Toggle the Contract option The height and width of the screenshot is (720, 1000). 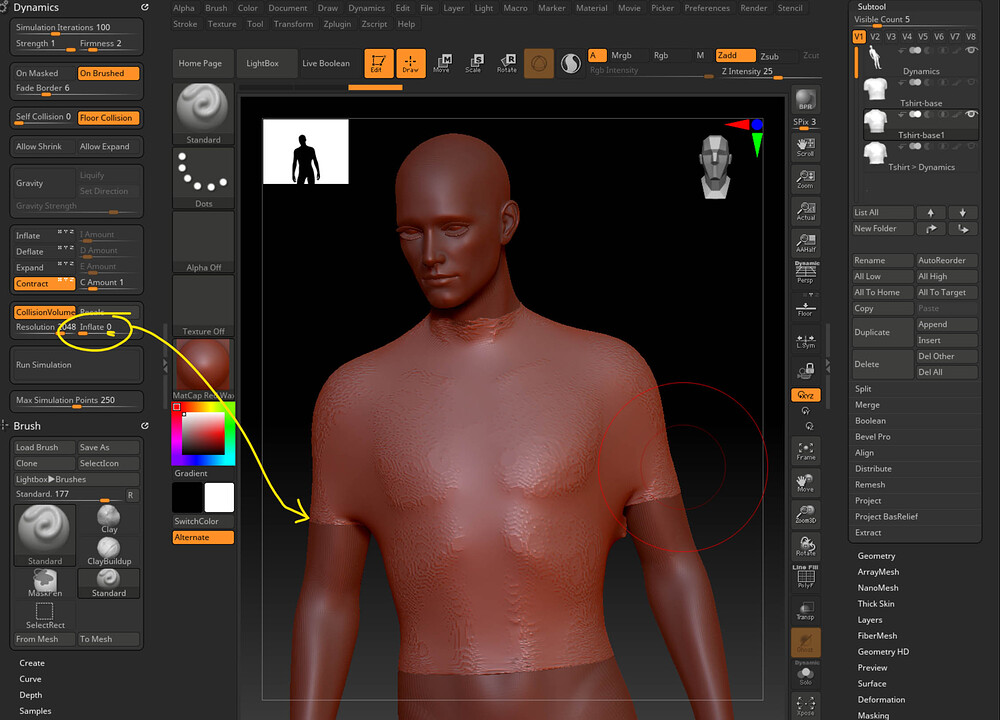click(x=44, y=284)
